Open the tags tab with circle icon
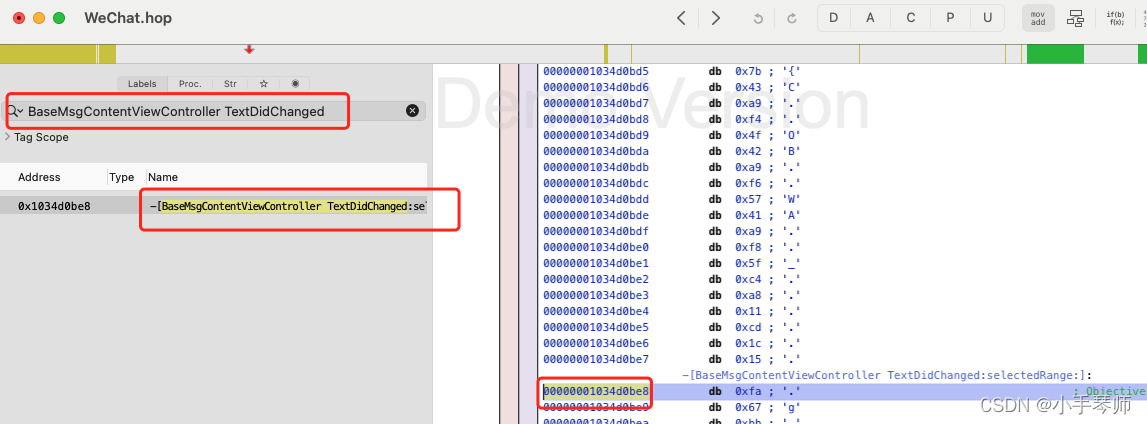 295,83
